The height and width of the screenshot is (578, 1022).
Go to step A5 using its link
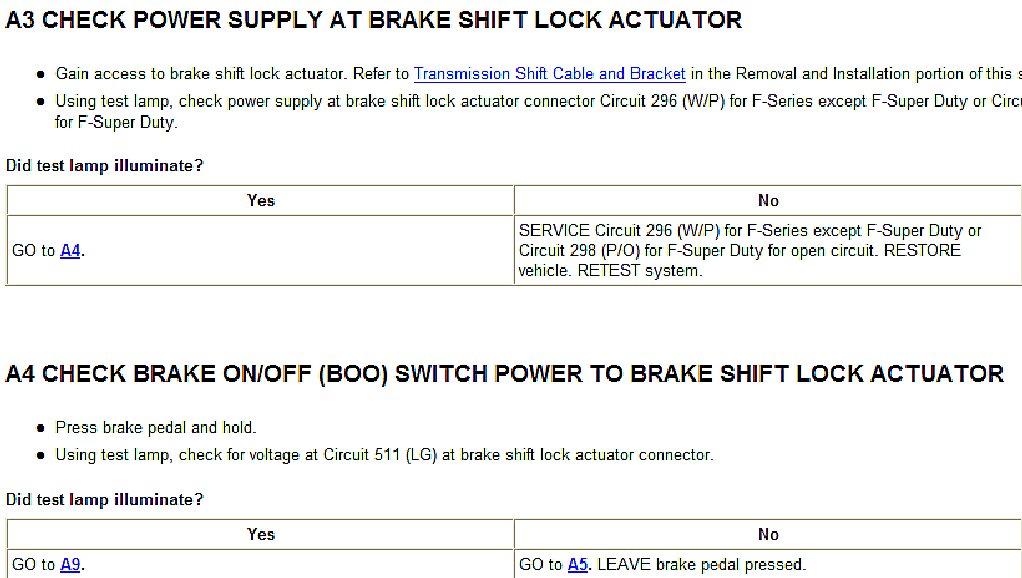coord(578,565)
